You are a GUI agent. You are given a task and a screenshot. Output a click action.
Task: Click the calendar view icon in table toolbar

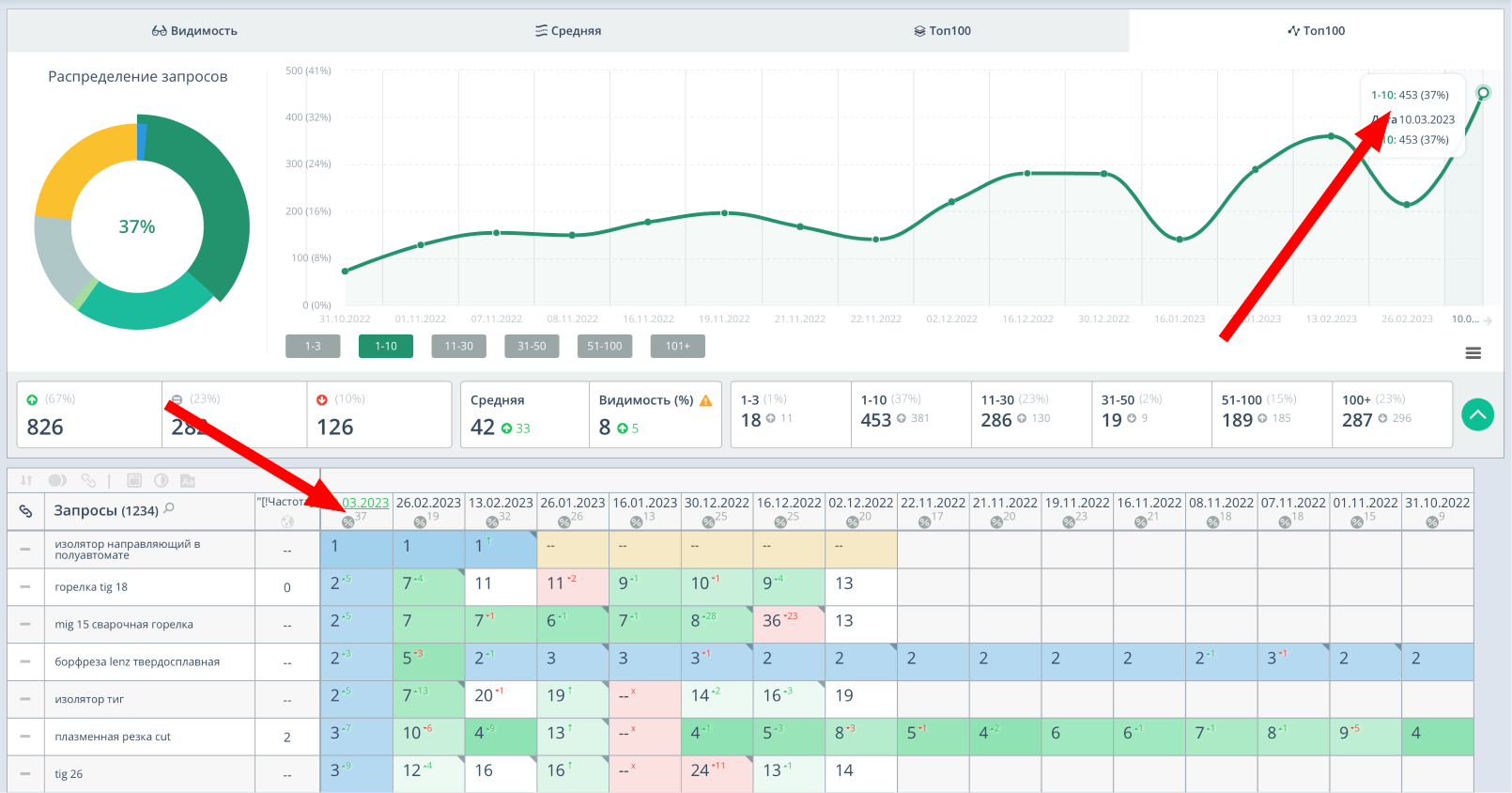(x=134, y=480)
